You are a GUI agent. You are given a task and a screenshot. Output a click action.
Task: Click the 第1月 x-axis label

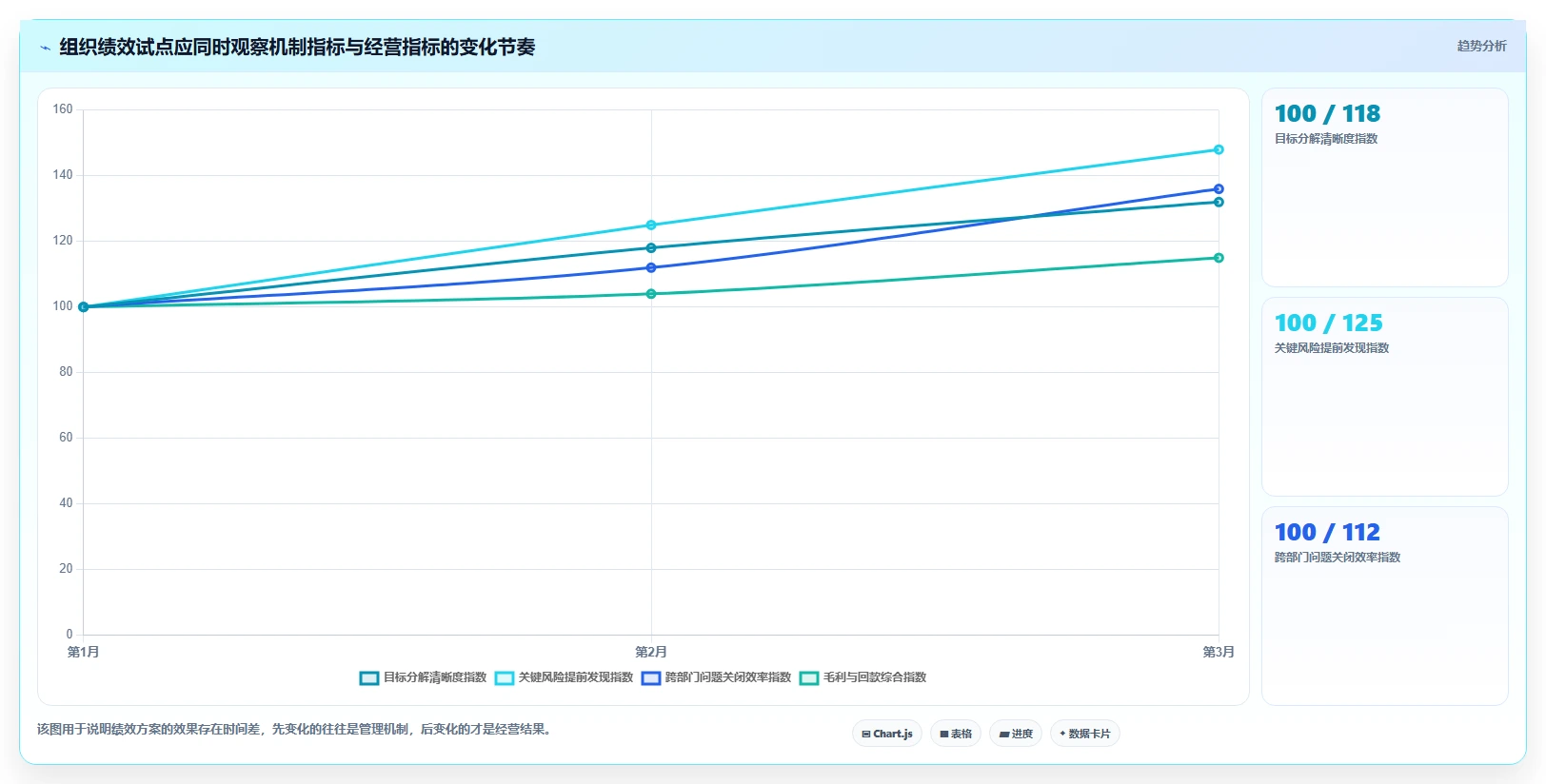(x=84, y=652)
